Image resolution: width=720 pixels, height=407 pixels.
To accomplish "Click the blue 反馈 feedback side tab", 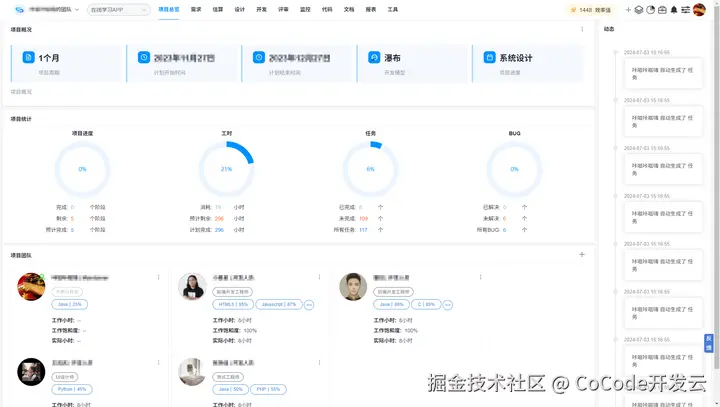I will pyautogui.click(x=709, y=343).
